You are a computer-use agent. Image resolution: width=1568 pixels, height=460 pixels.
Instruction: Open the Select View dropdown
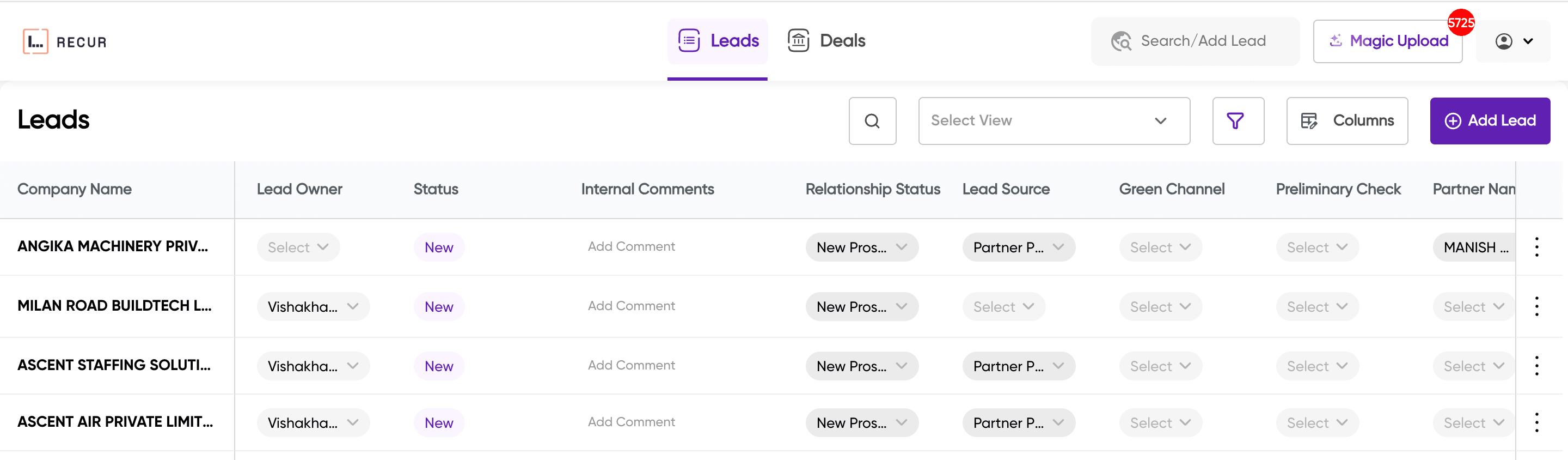tap(1054, 120)
